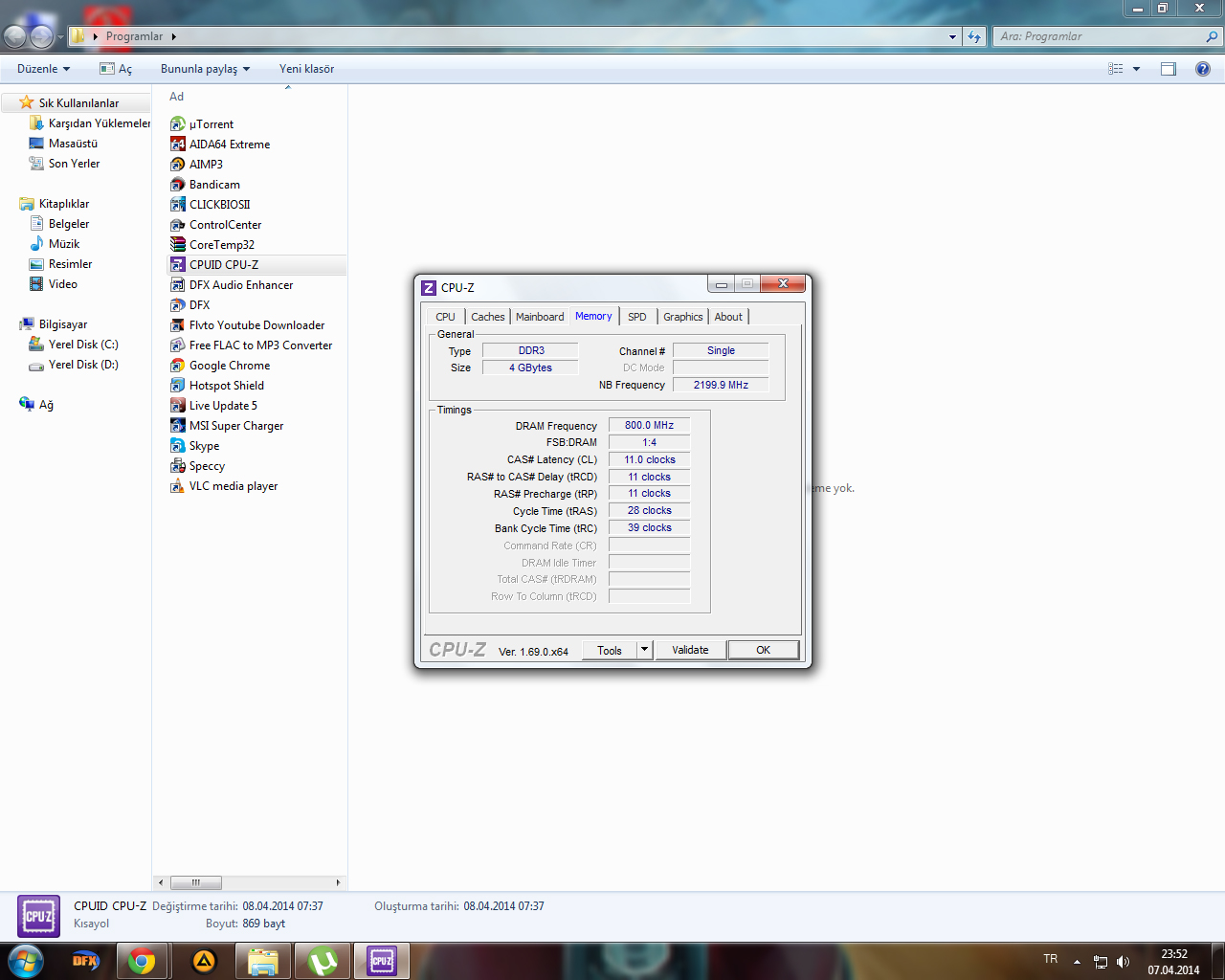Click the Aç toolbar button
Viewport: 1225px width, 980px height.
[116, 69]
